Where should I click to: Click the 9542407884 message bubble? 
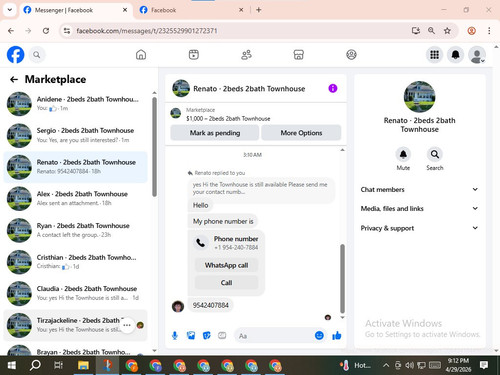tap(211, 305)
